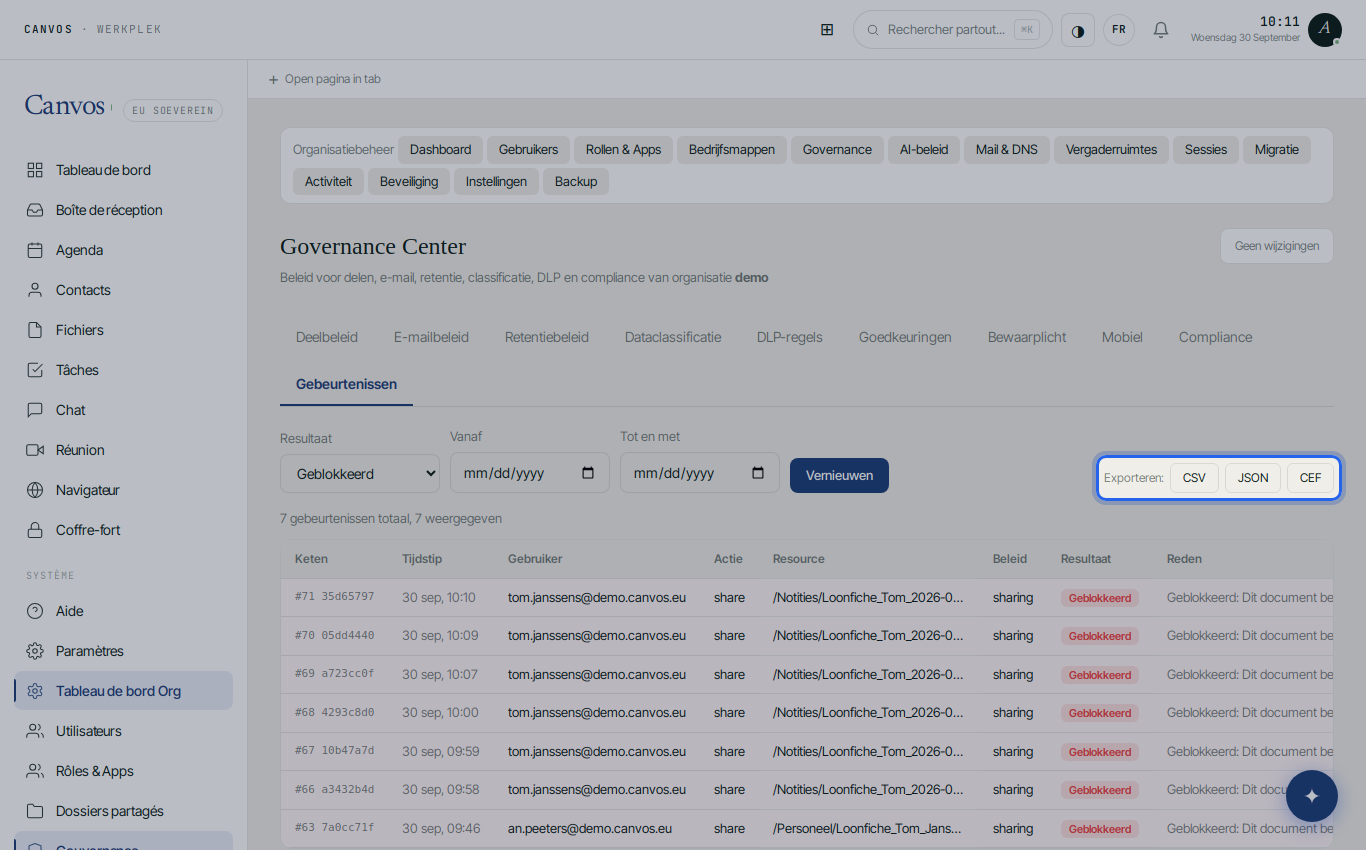Toggle dark/light theme contrast icon
The width and height of the screenshot is (1366, 850).
(x=1078, y=30)
